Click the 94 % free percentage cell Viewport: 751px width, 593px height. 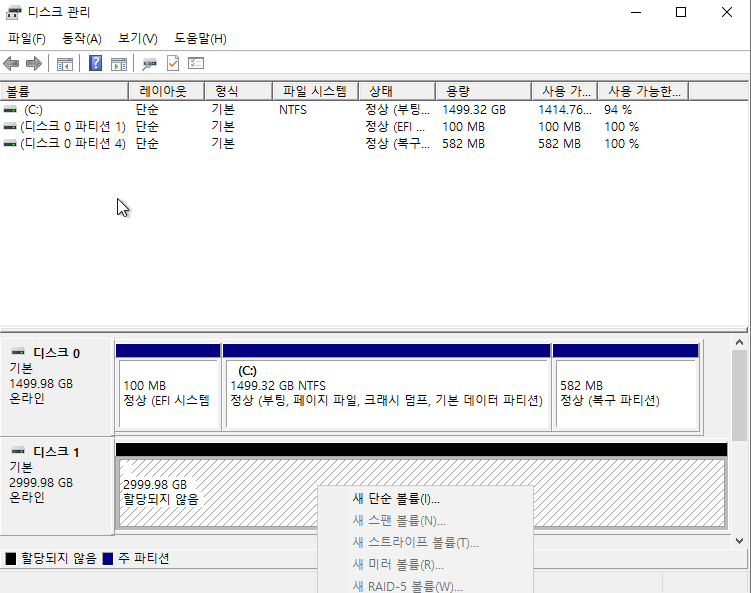pos(618,110)
